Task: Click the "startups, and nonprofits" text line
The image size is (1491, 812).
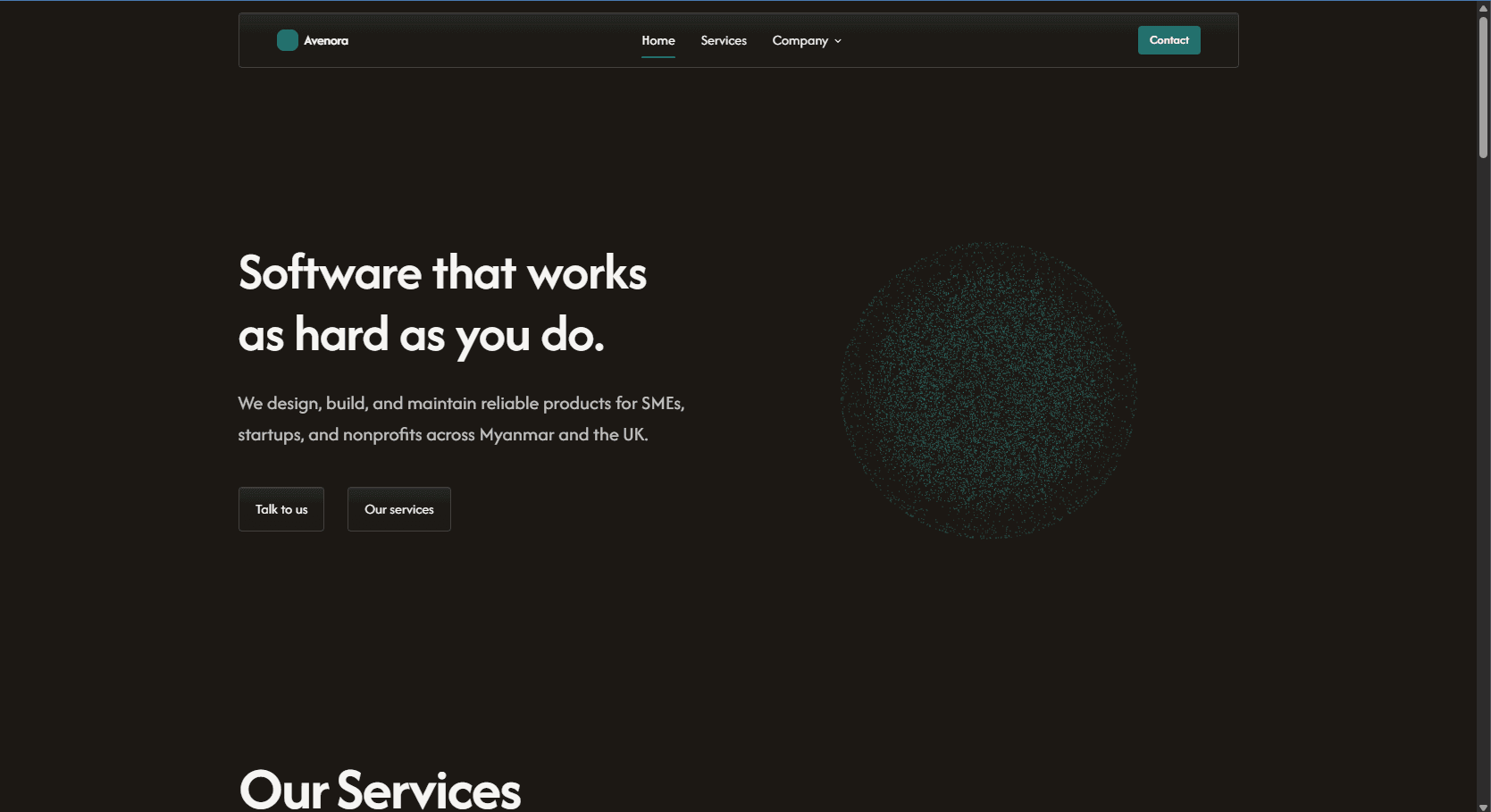Action: 443,435
